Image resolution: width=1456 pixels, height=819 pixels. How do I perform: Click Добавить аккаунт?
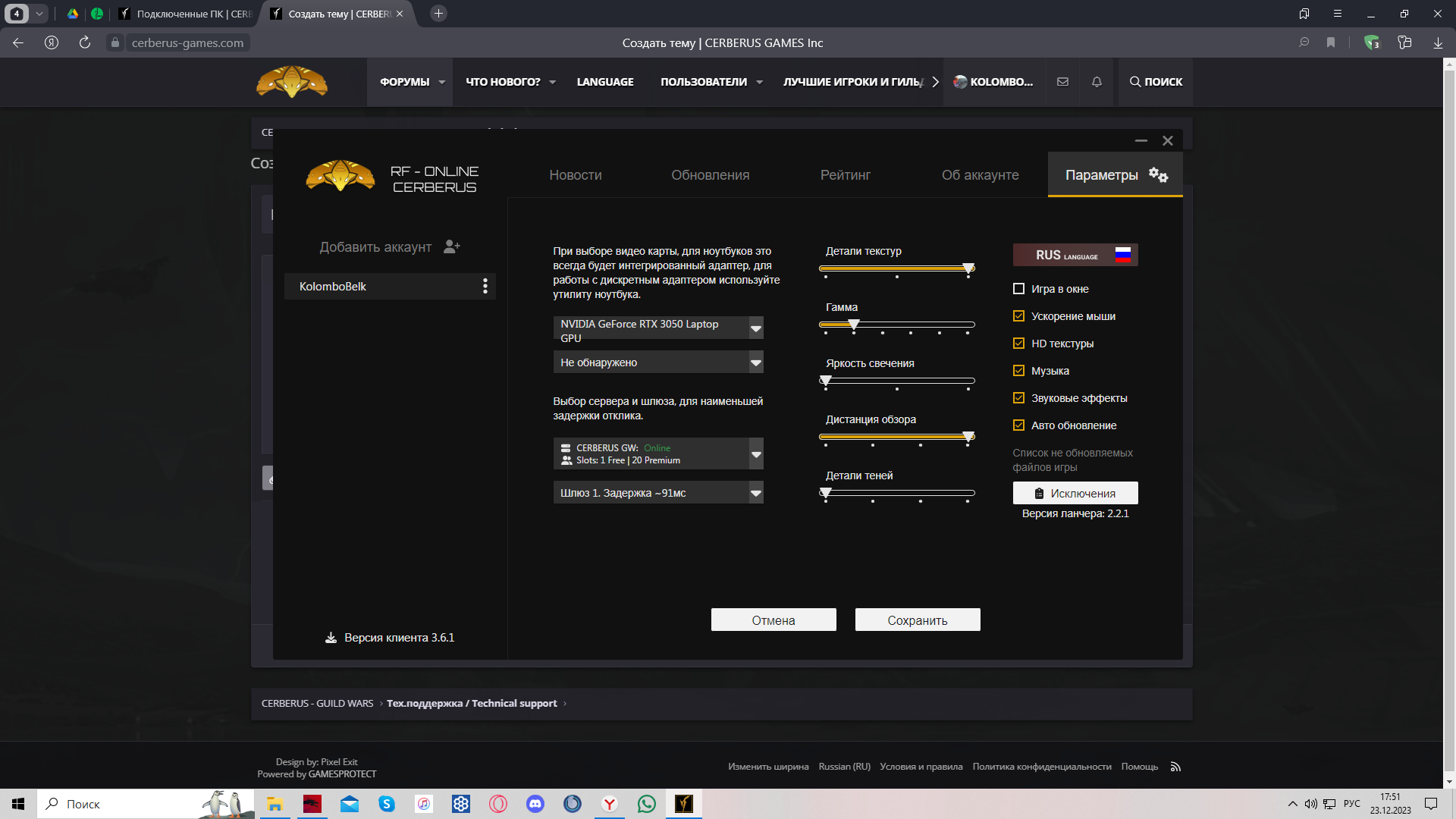tap(375, 247)
